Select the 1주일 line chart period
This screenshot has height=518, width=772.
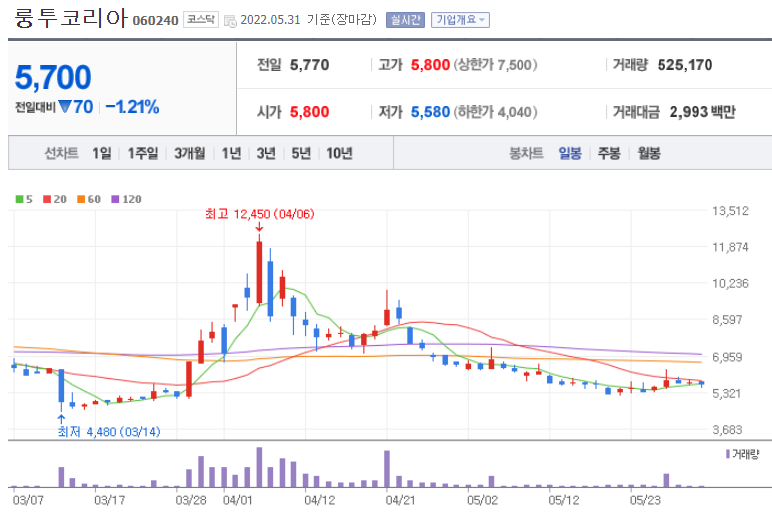pyautogui.click(x=143, y=153)
